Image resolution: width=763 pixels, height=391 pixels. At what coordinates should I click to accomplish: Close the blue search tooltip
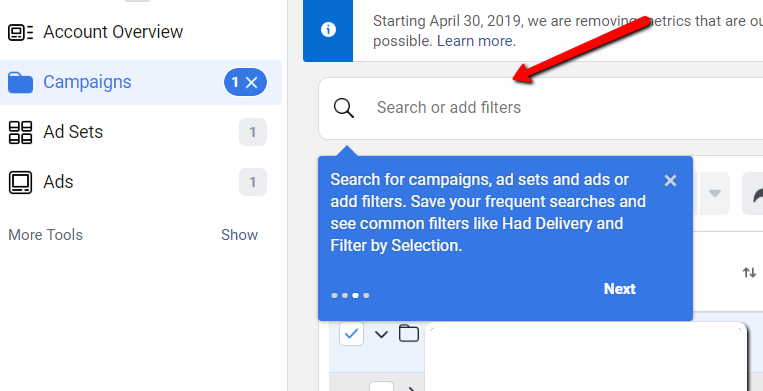670,181
